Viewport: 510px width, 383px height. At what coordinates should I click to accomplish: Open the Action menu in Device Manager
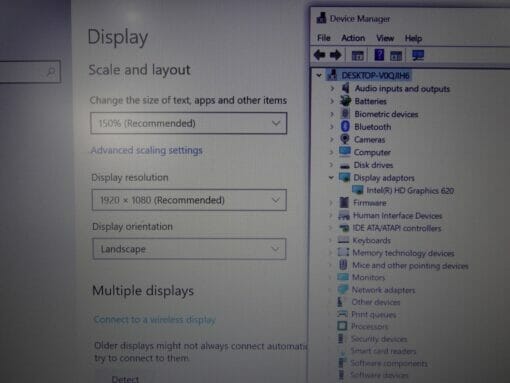pyautogui.click(x=353, y=38)
